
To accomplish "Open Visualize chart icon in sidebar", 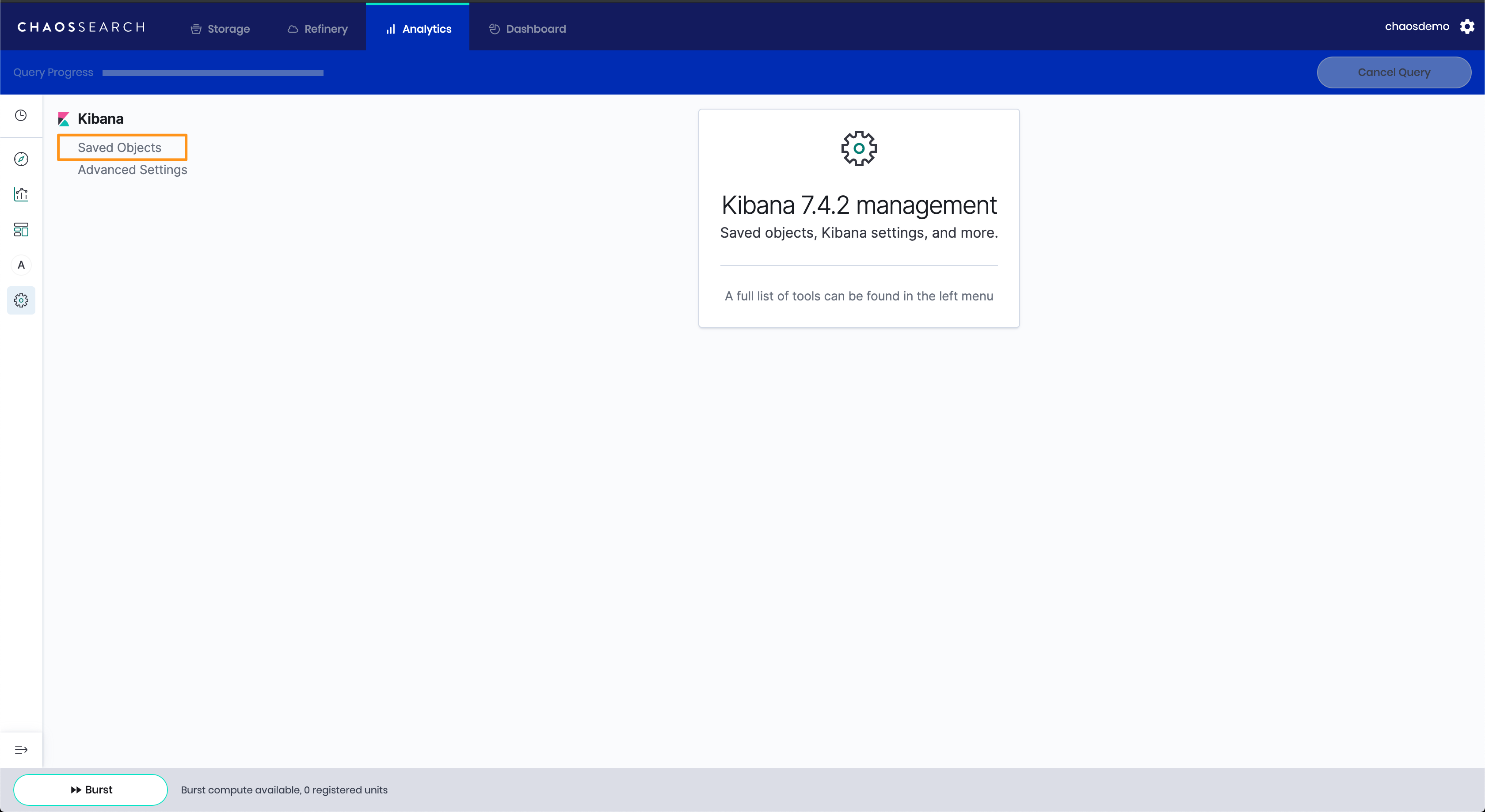I will pos(21,194).
